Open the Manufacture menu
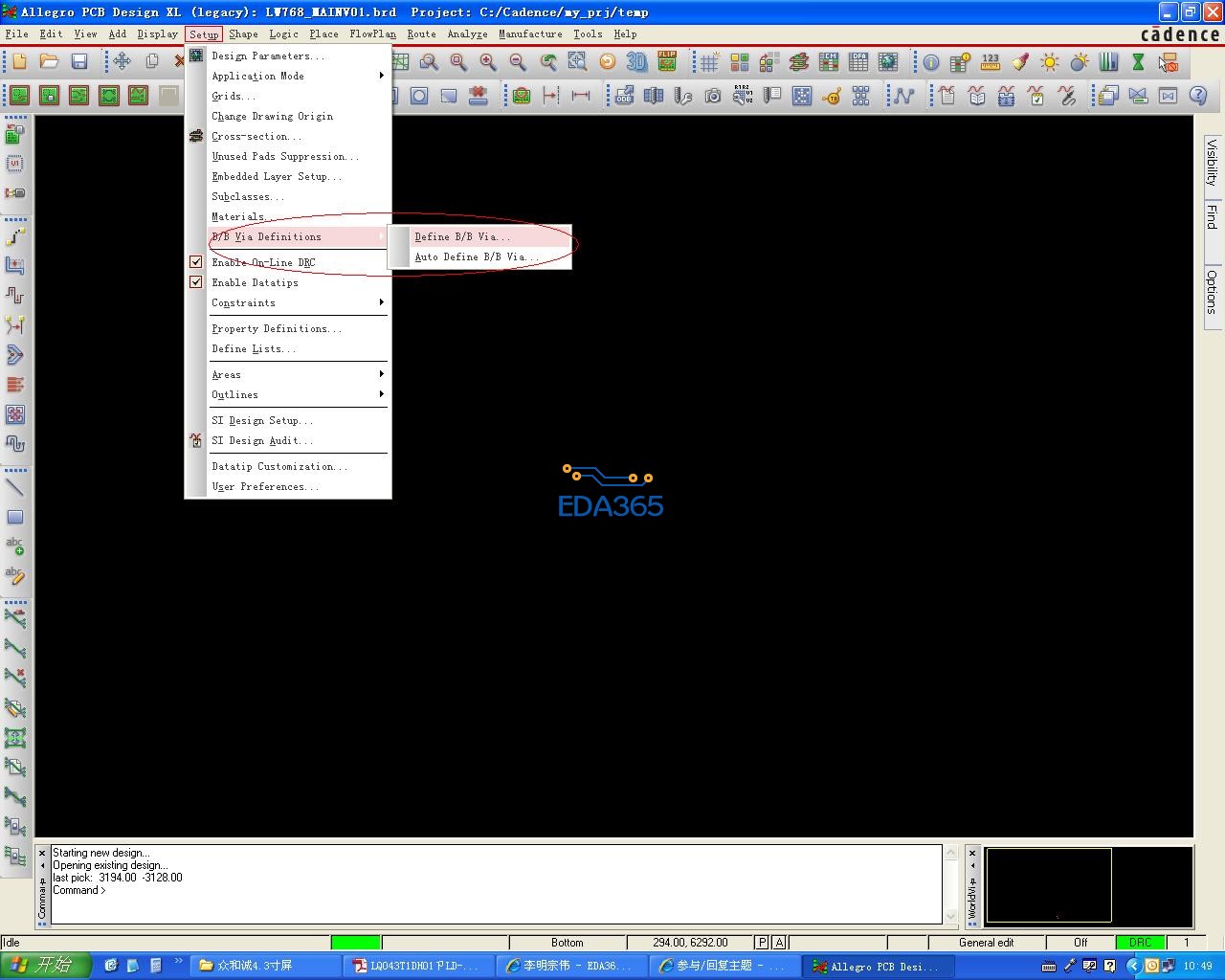This screenshot has width=1225, height=980. [530, 33]
